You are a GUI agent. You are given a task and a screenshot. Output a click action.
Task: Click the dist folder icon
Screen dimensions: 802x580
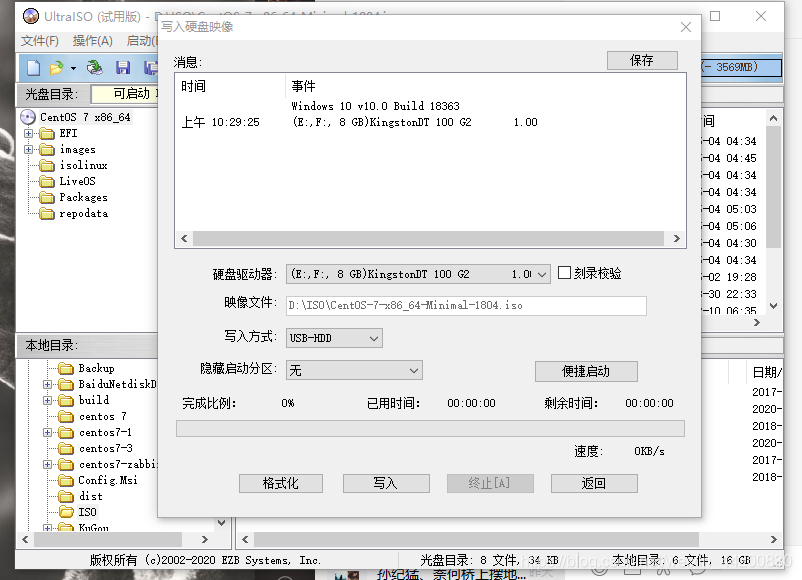point(66,496)
